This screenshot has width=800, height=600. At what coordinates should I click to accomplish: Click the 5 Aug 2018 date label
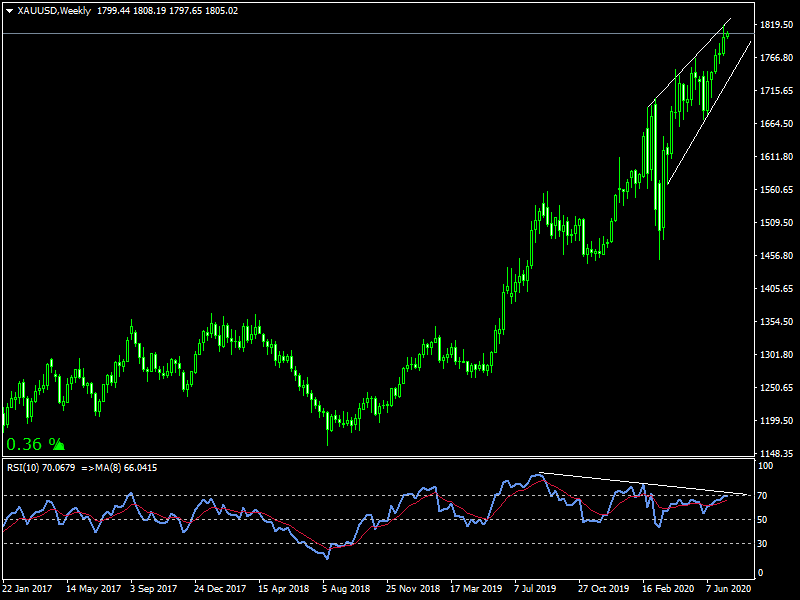click(x=346, y=589)
